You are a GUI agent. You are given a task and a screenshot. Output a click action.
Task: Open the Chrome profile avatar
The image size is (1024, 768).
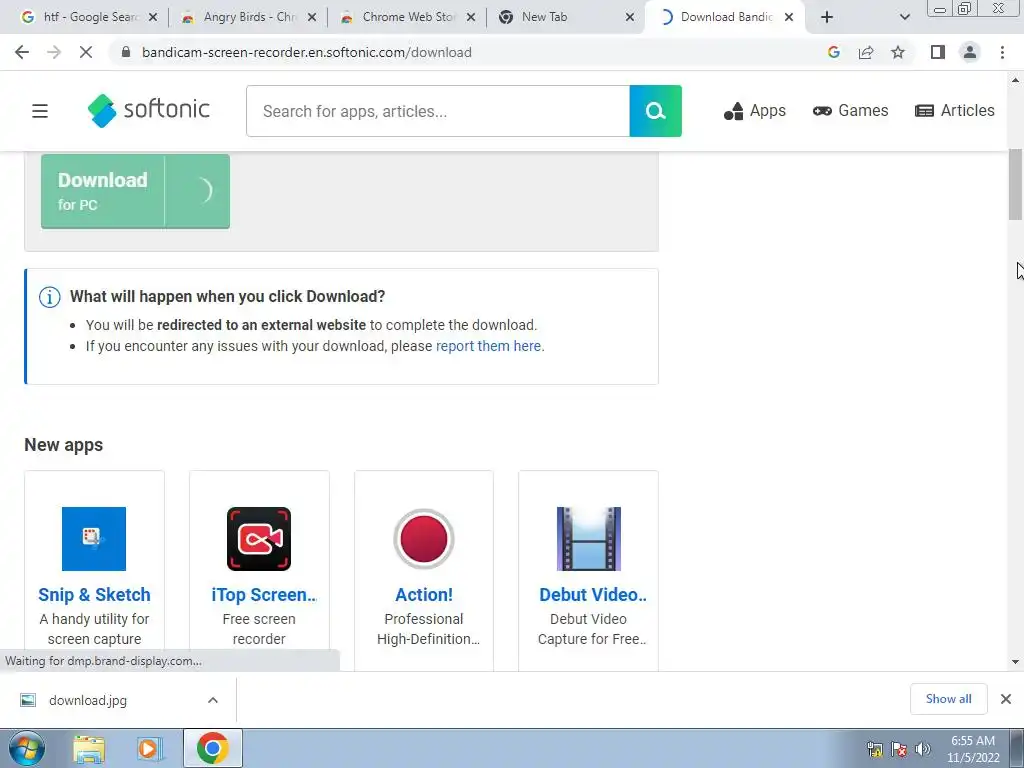pos(970,52)
